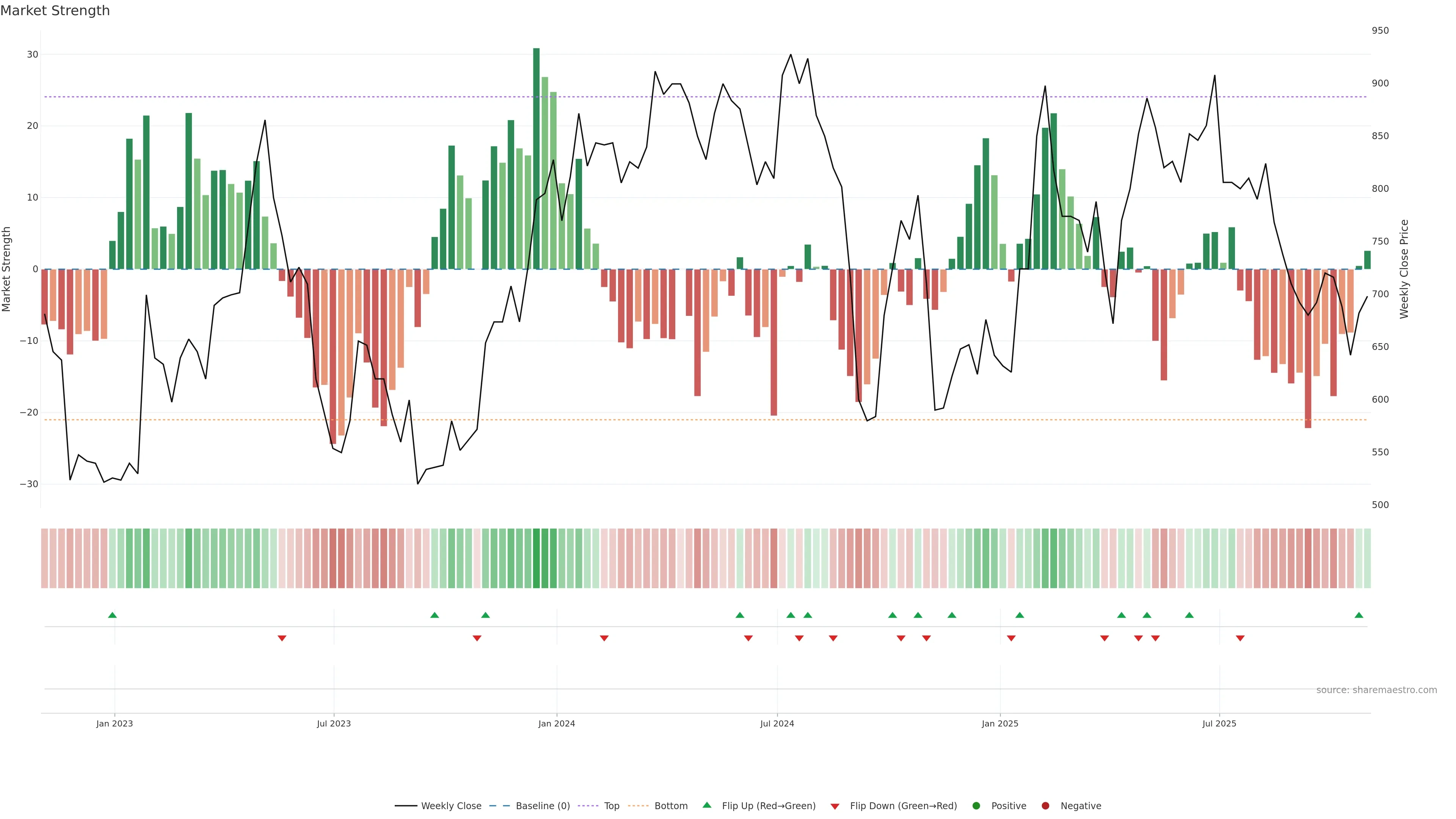
Task: Click the last green Flip Up marker at far right
Action: [x=1359, y=615]
